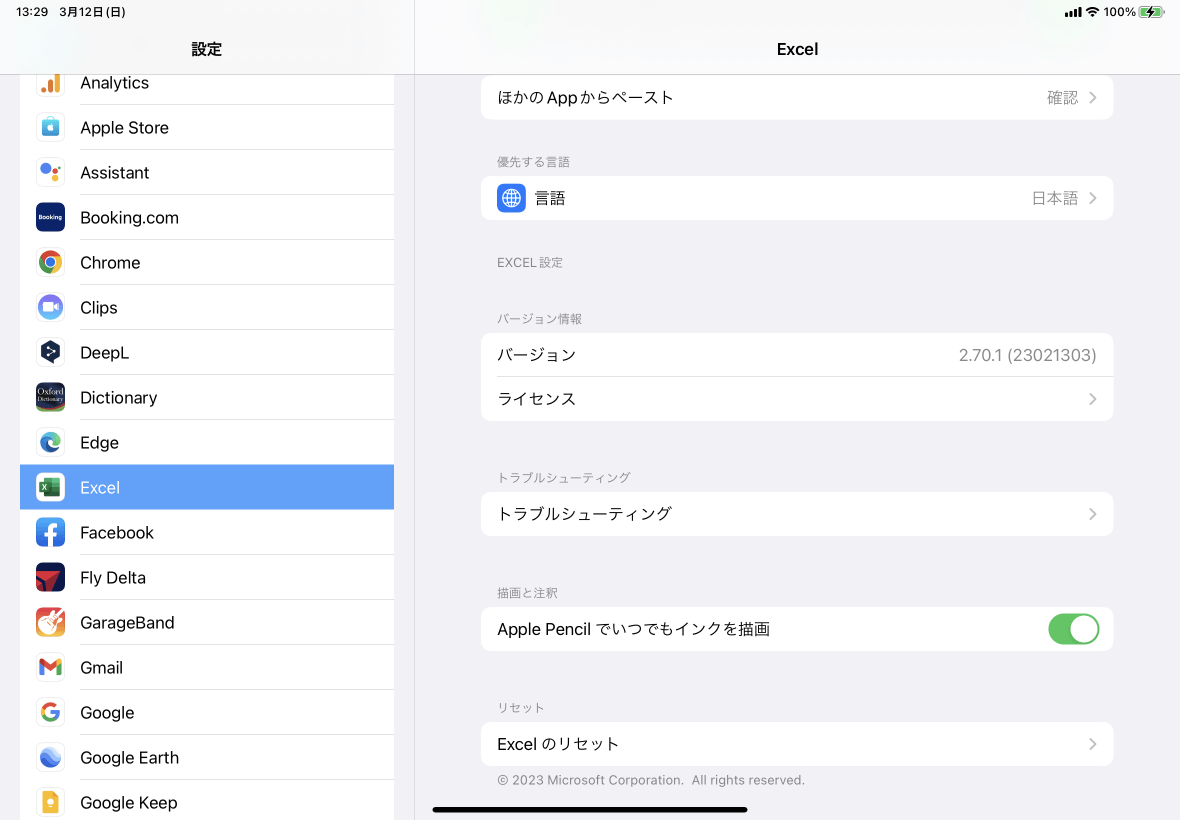Viewport: 1180px width, 820px height.
Task: Tap version number 2.70.1 (23021303)
Action: point(1027,355)
